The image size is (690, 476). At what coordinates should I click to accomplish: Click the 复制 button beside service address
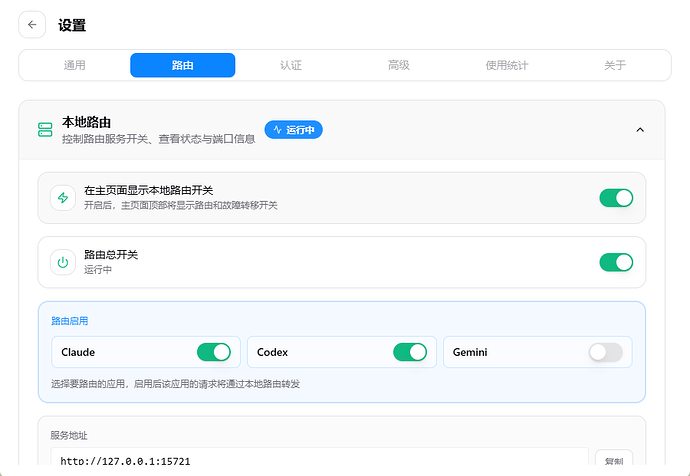(x=614, y=461)
